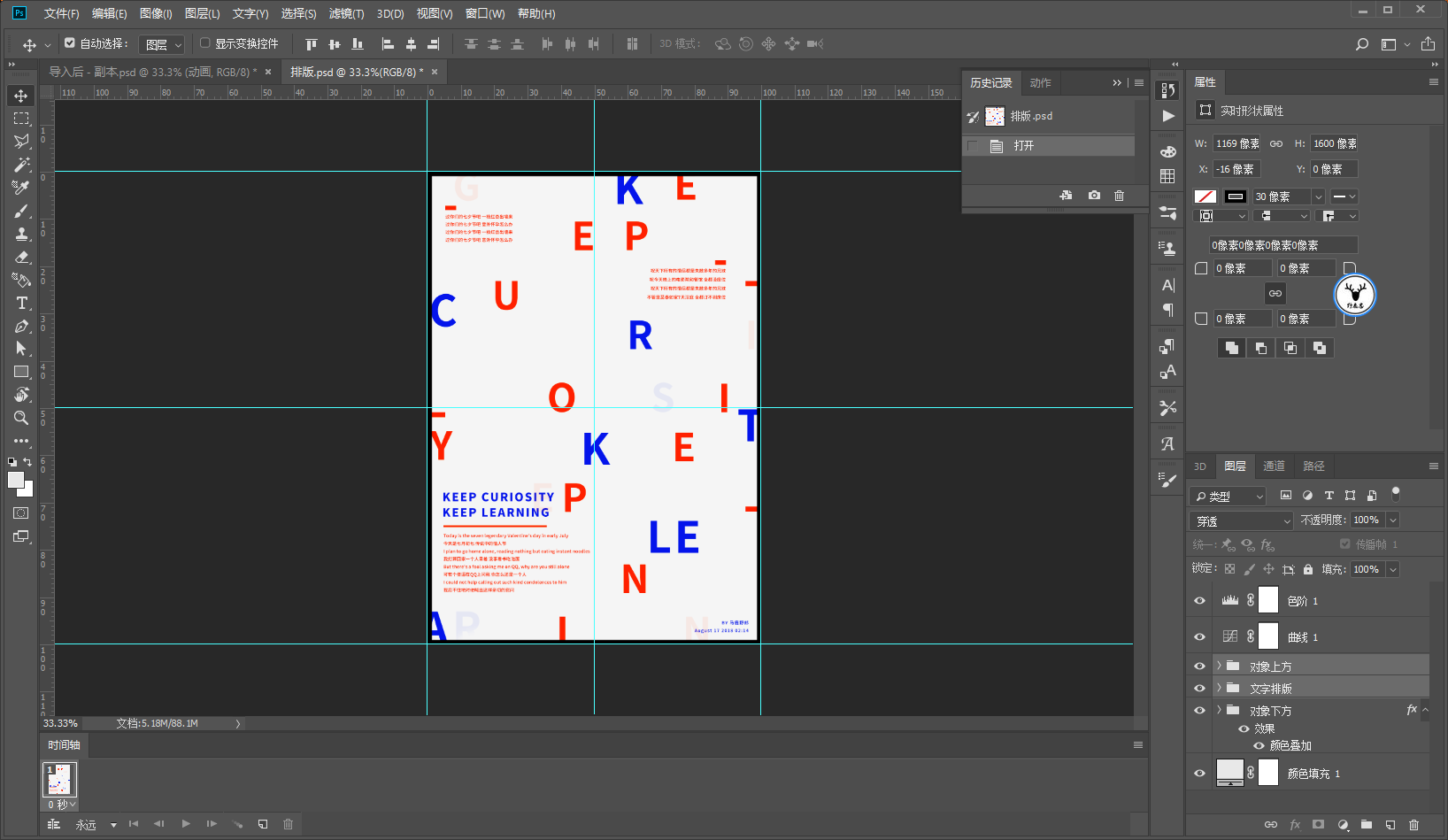Select the Zoom tool

pyautogui.click(x=21, y=418)
